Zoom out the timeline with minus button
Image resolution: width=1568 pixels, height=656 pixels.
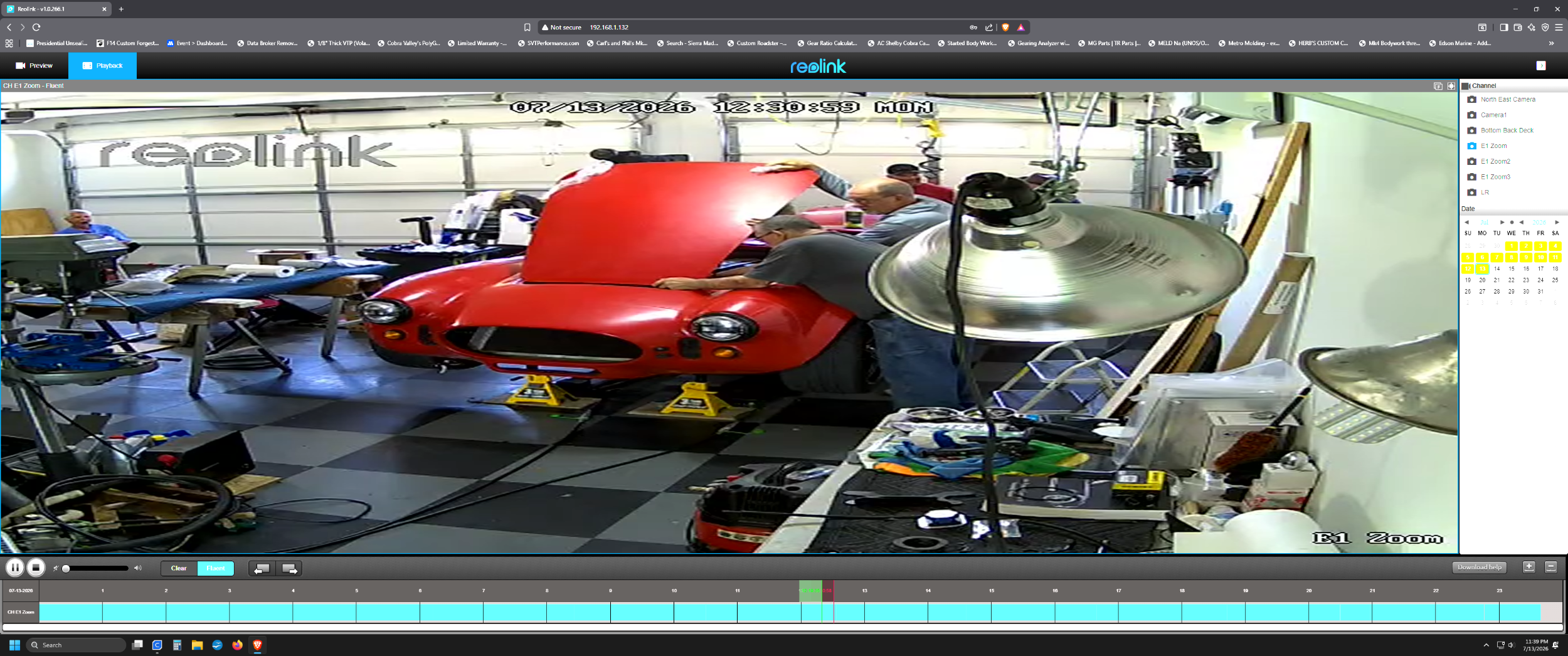click(1551, 567)
